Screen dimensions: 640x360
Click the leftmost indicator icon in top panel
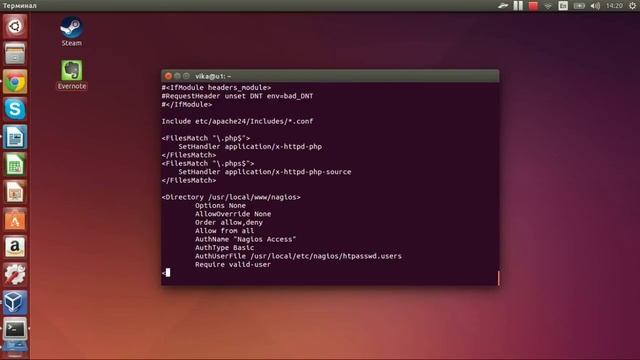pyautogui.click(x=503, y=6)
